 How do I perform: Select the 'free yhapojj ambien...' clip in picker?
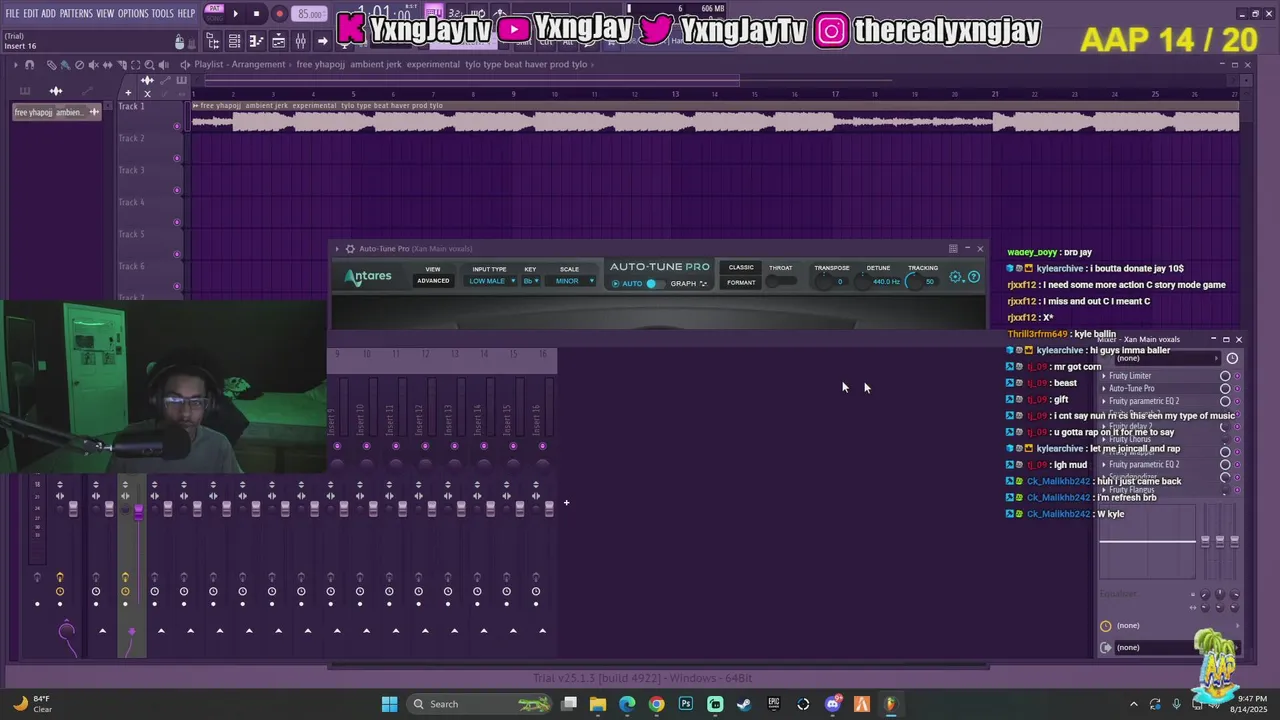coord(57,112)
